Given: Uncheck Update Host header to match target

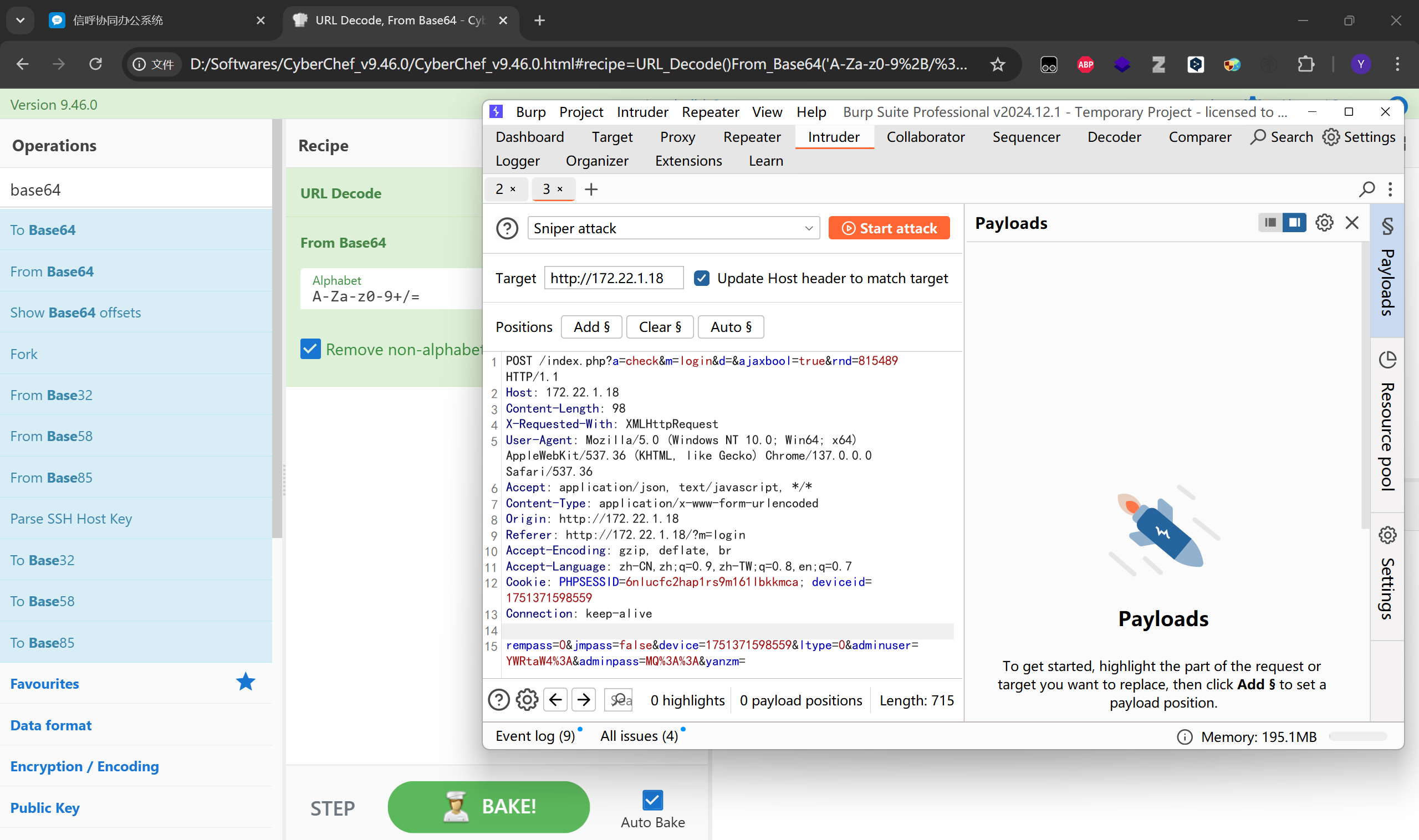Looking at the screenshot, I should [x=702, y=278].
